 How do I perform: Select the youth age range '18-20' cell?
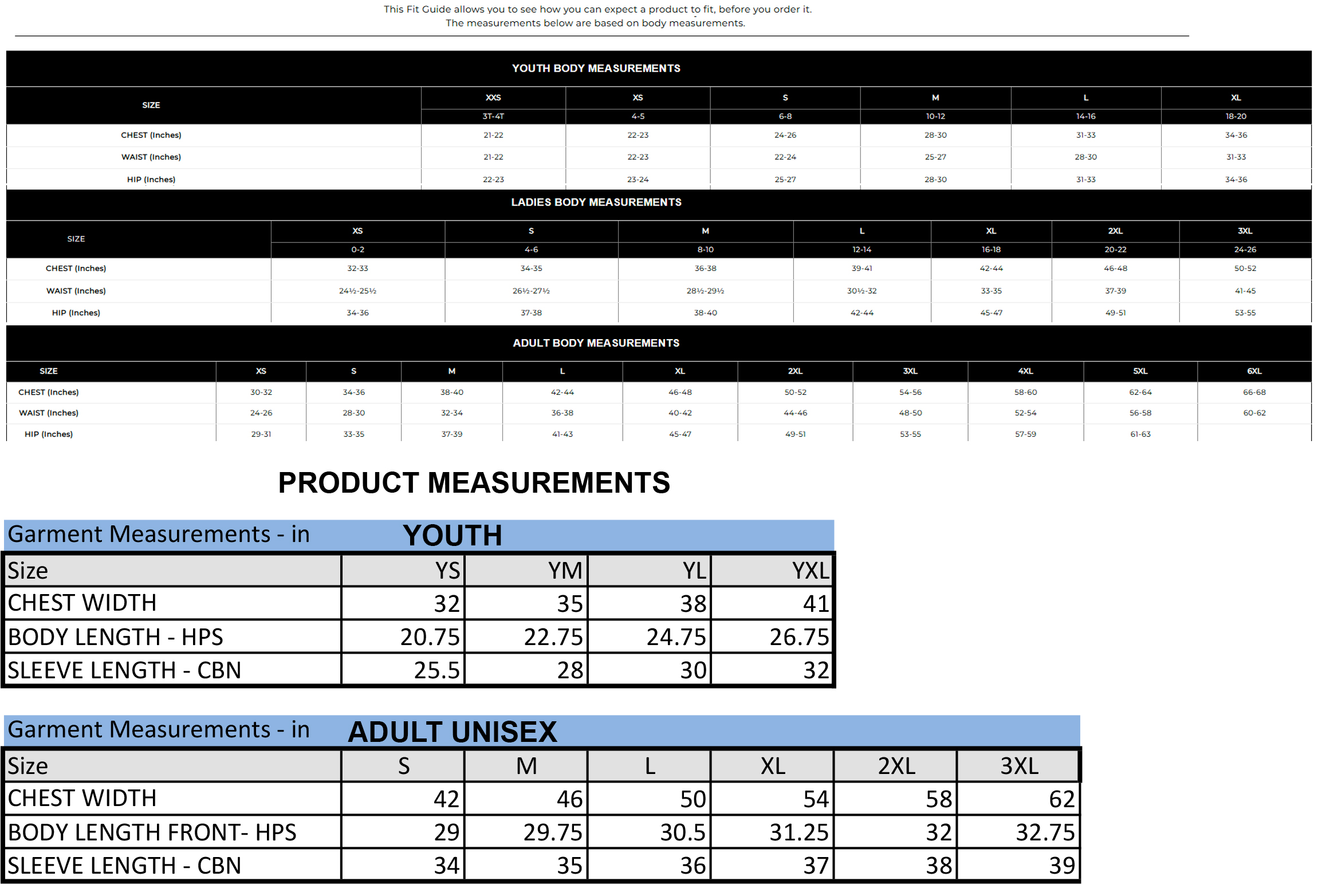click(x=1236, y=116)
